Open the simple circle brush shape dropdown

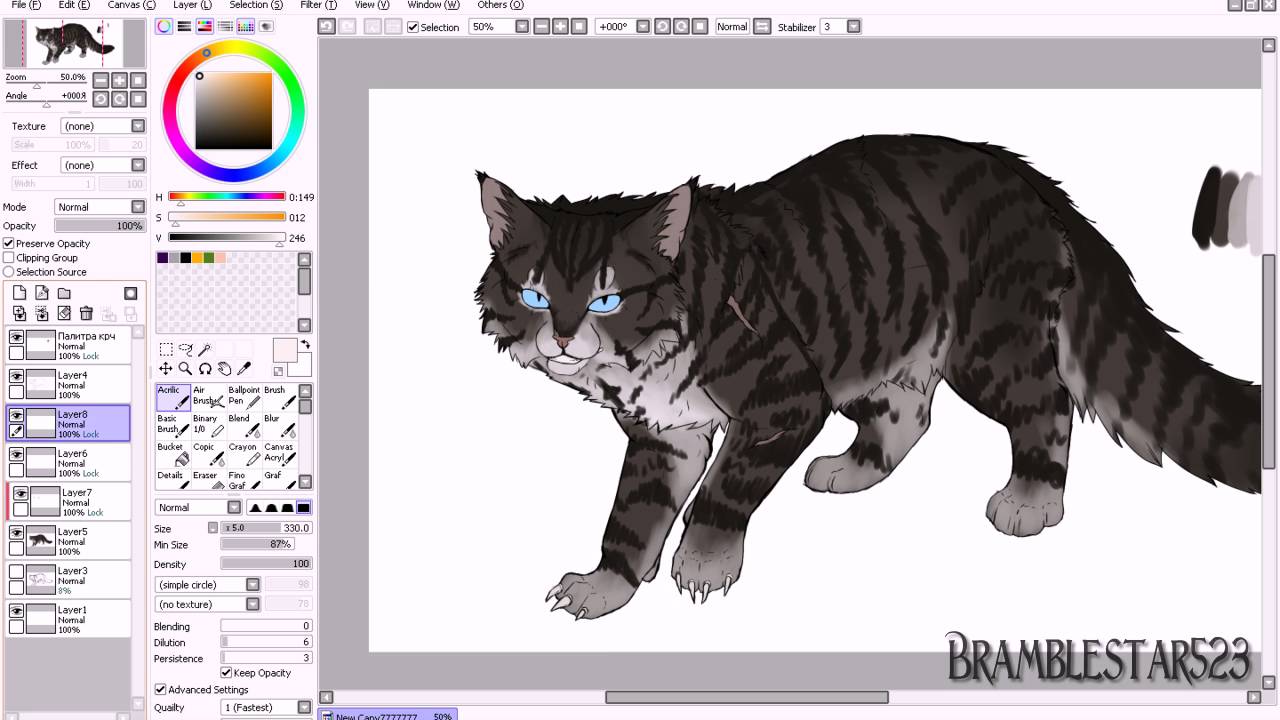click(207, 584)
